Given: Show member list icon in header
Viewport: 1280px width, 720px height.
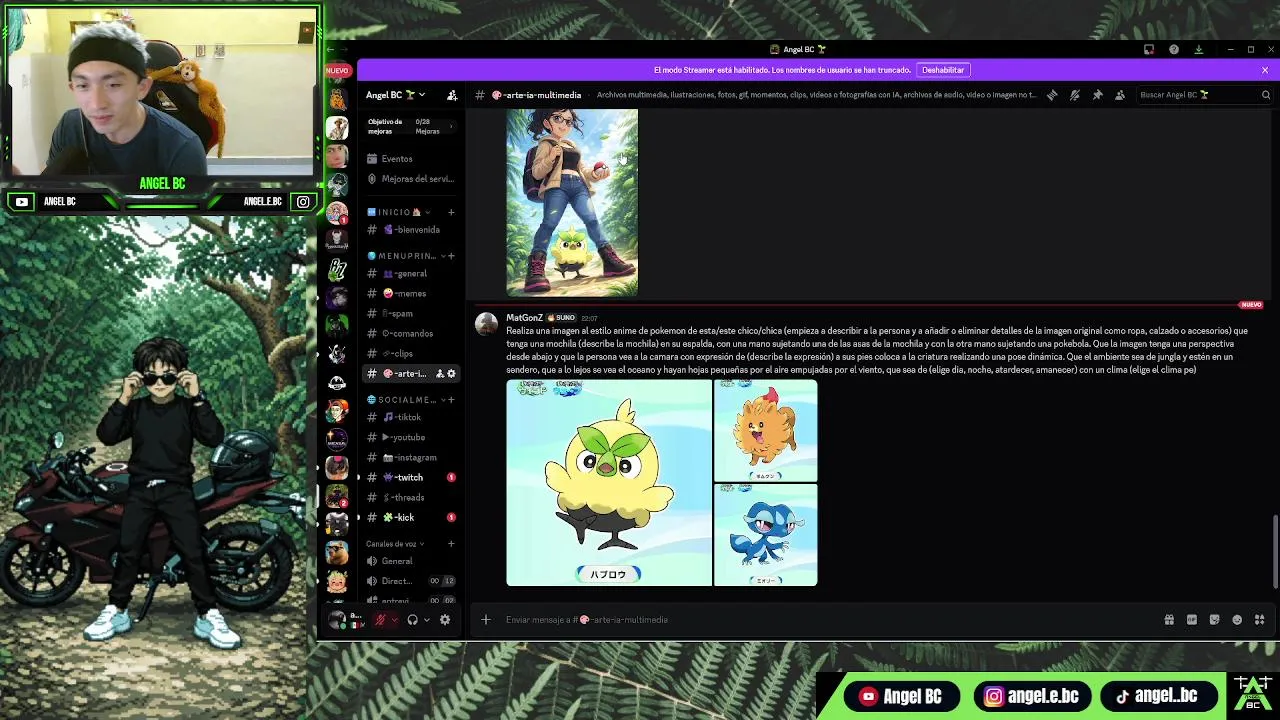Looking at the screenshot, I should (x=1120, y=95).
